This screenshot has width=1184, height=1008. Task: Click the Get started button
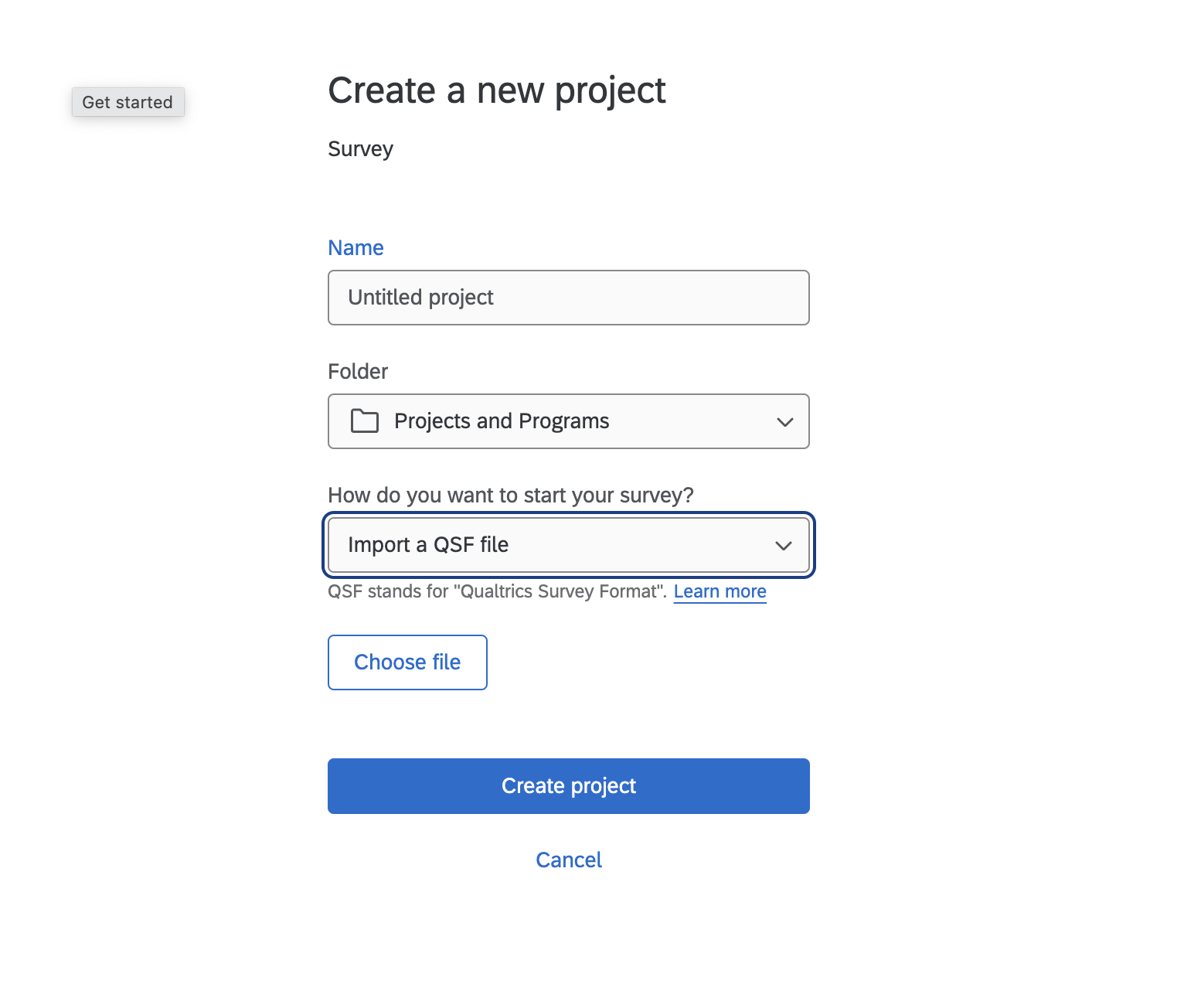[x=128, y=102]
